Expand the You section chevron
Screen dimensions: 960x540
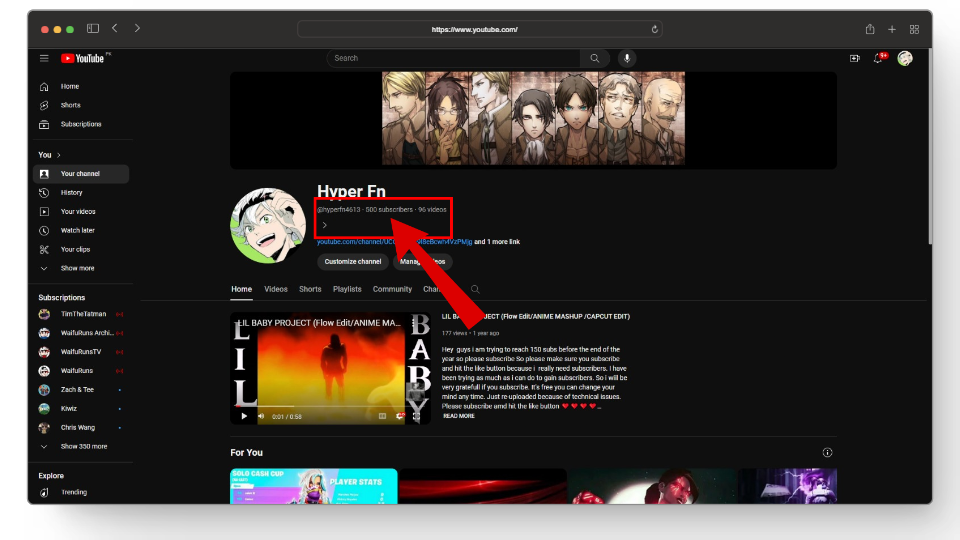coord(59,156)
